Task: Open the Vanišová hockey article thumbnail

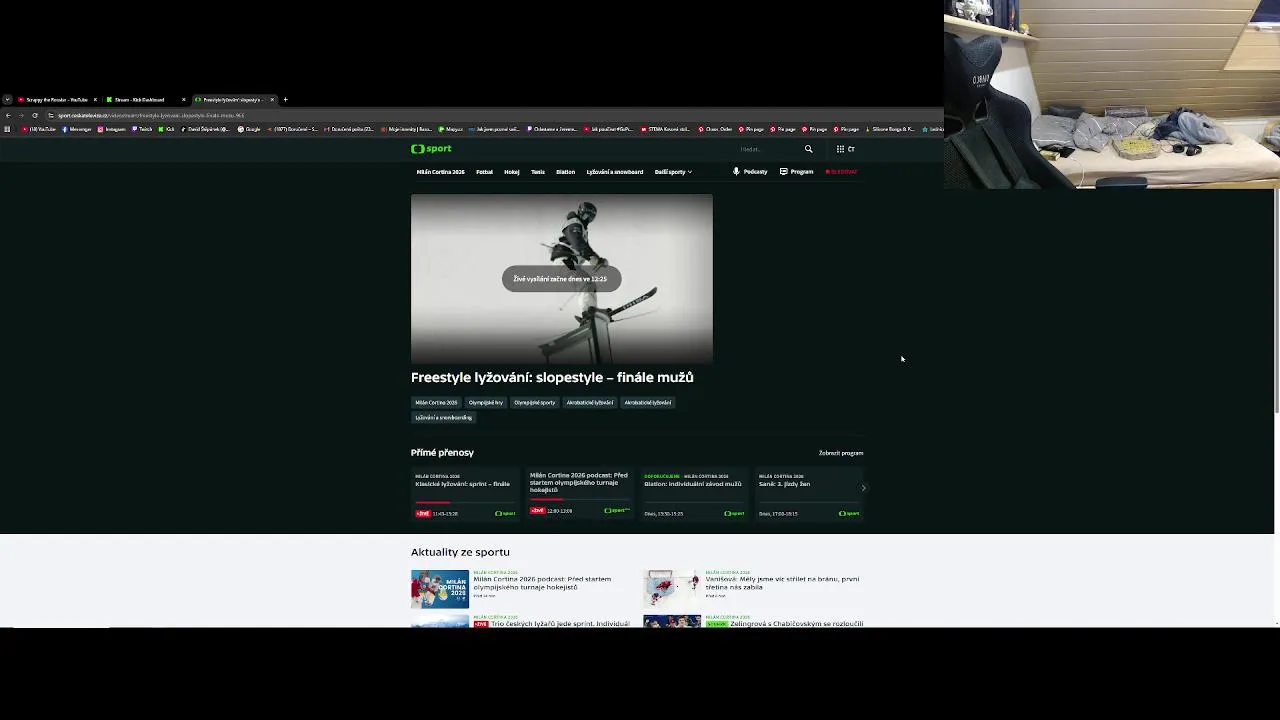Action: click(x=672, y=589)
